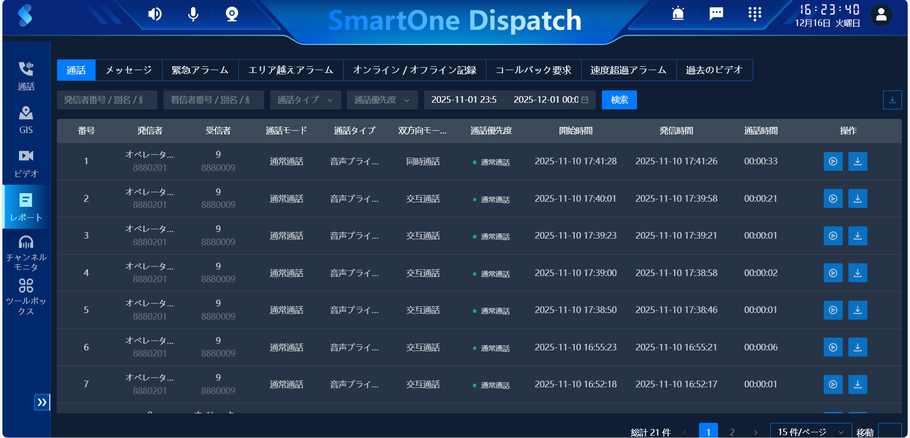Click start date 2025-11-01 field

coord(464,100)
